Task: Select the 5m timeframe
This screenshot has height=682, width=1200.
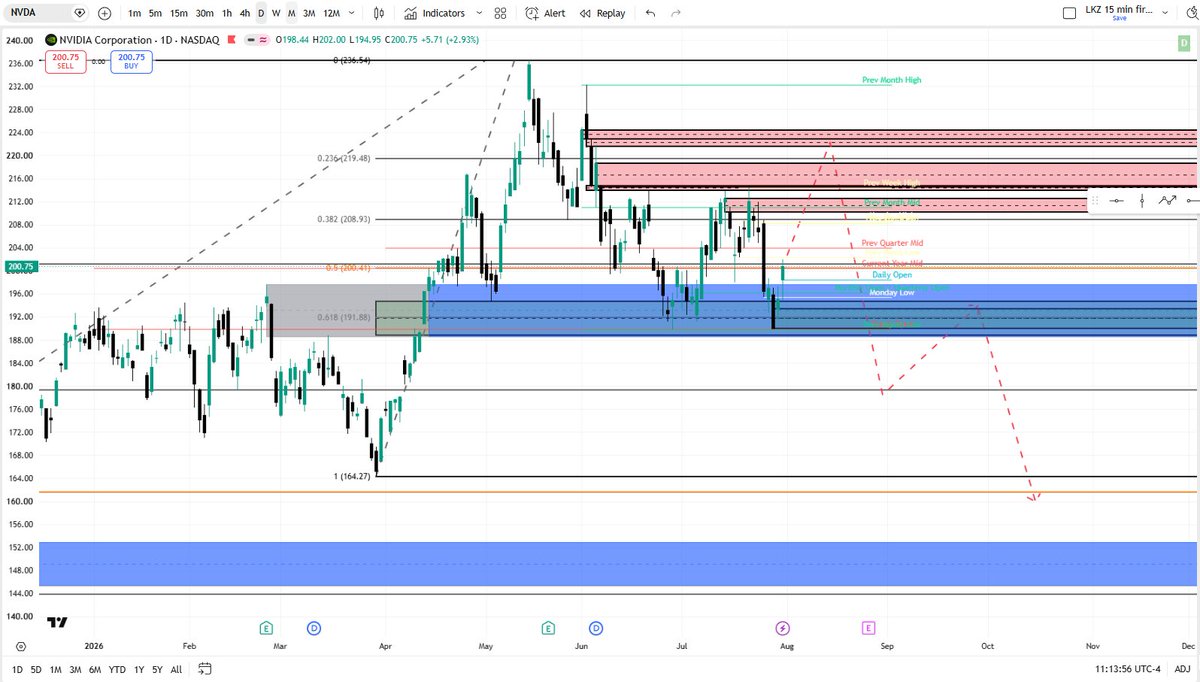Action: click(155, 13)
